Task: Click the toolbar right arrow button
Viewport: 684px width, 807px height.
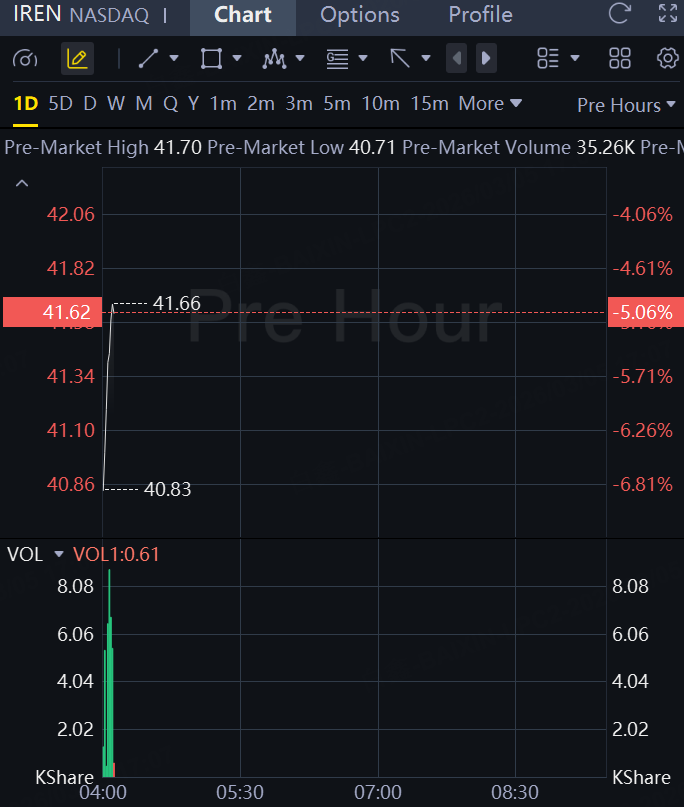Action: click(x=486, y=59)
